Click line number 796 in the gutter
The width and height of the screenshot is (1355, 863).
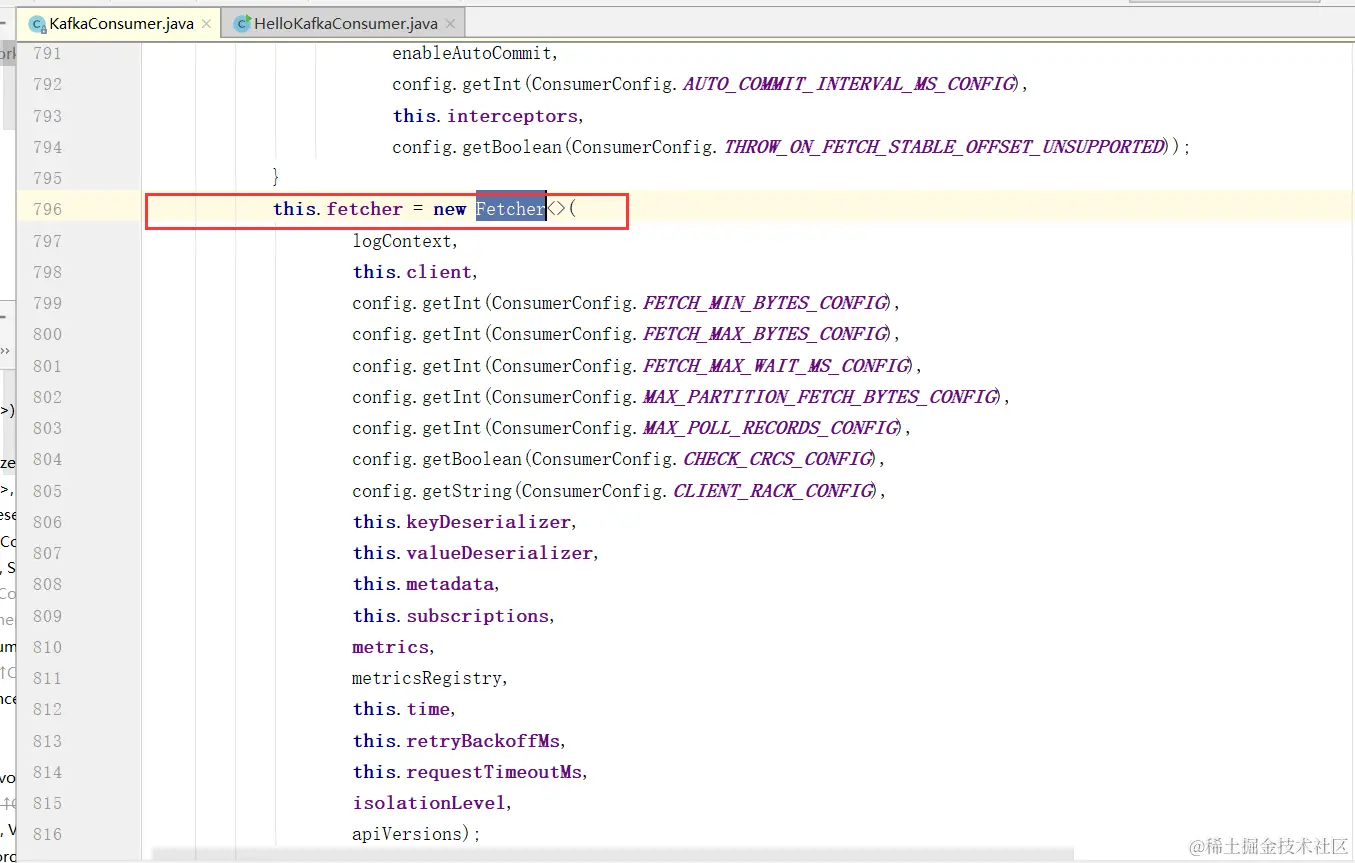pyautogui.click(x=47, y=209)
